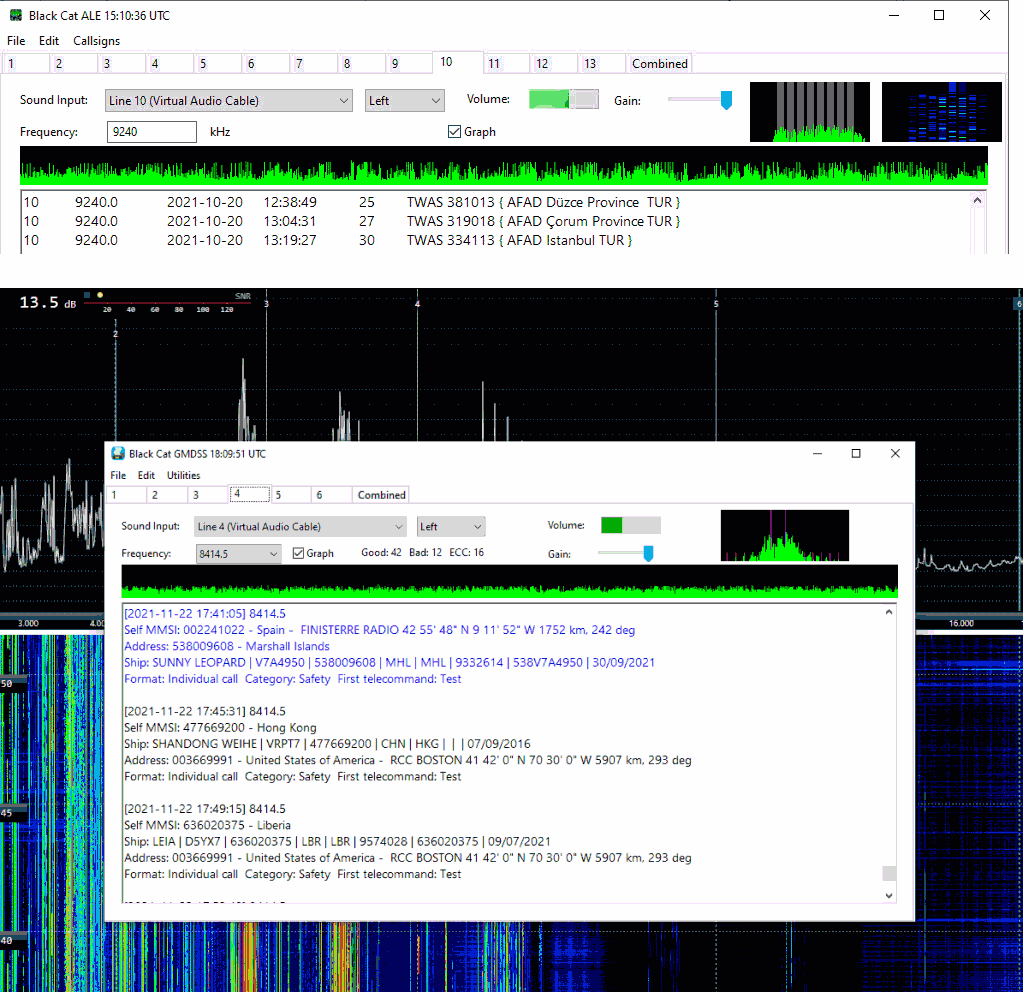Click the GMDSS spectrum thumbnail
The image size is (1023, 992).
click(x=785, y=535)
